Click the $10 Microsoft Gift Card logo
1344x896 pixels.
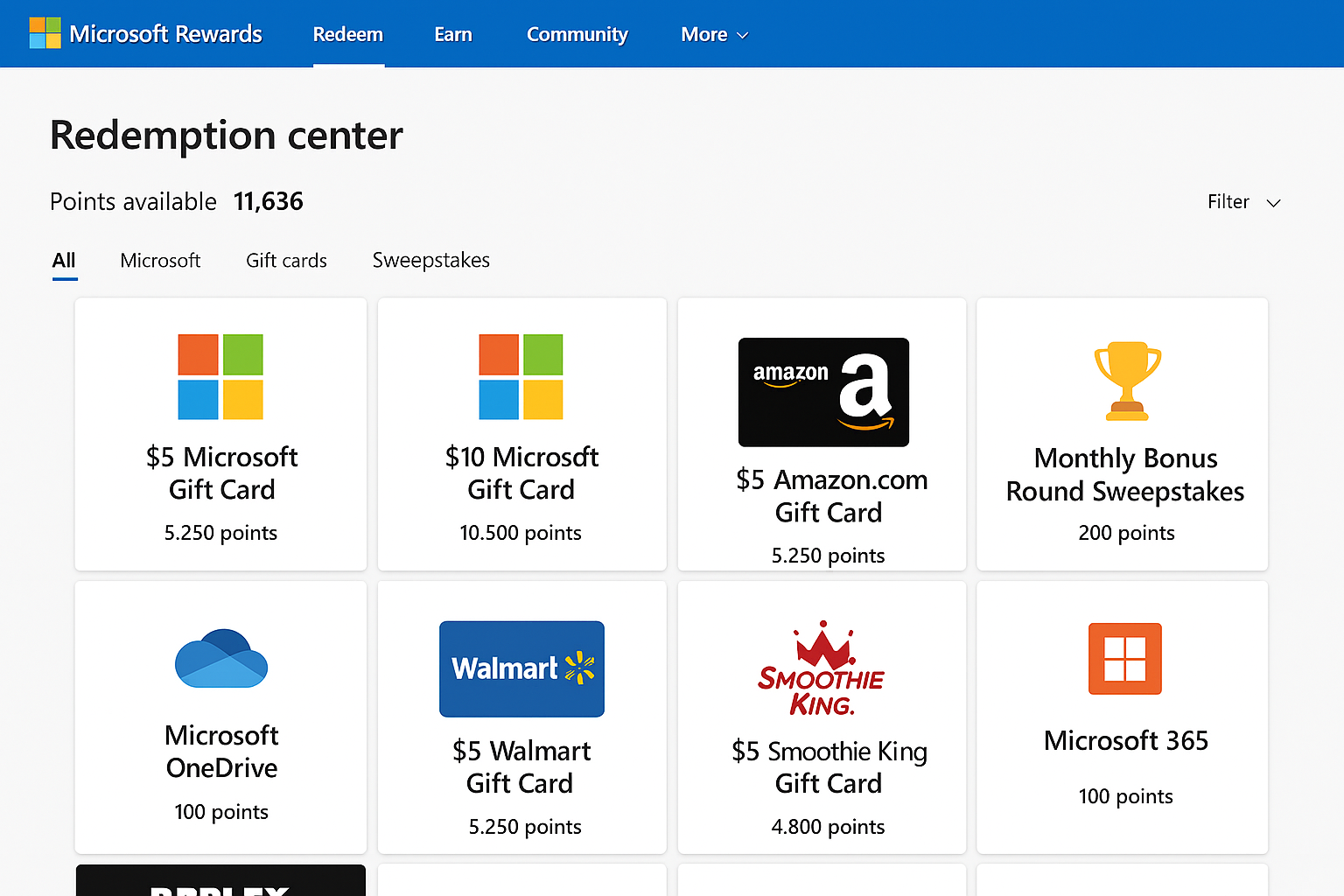[x=521, y=377]
